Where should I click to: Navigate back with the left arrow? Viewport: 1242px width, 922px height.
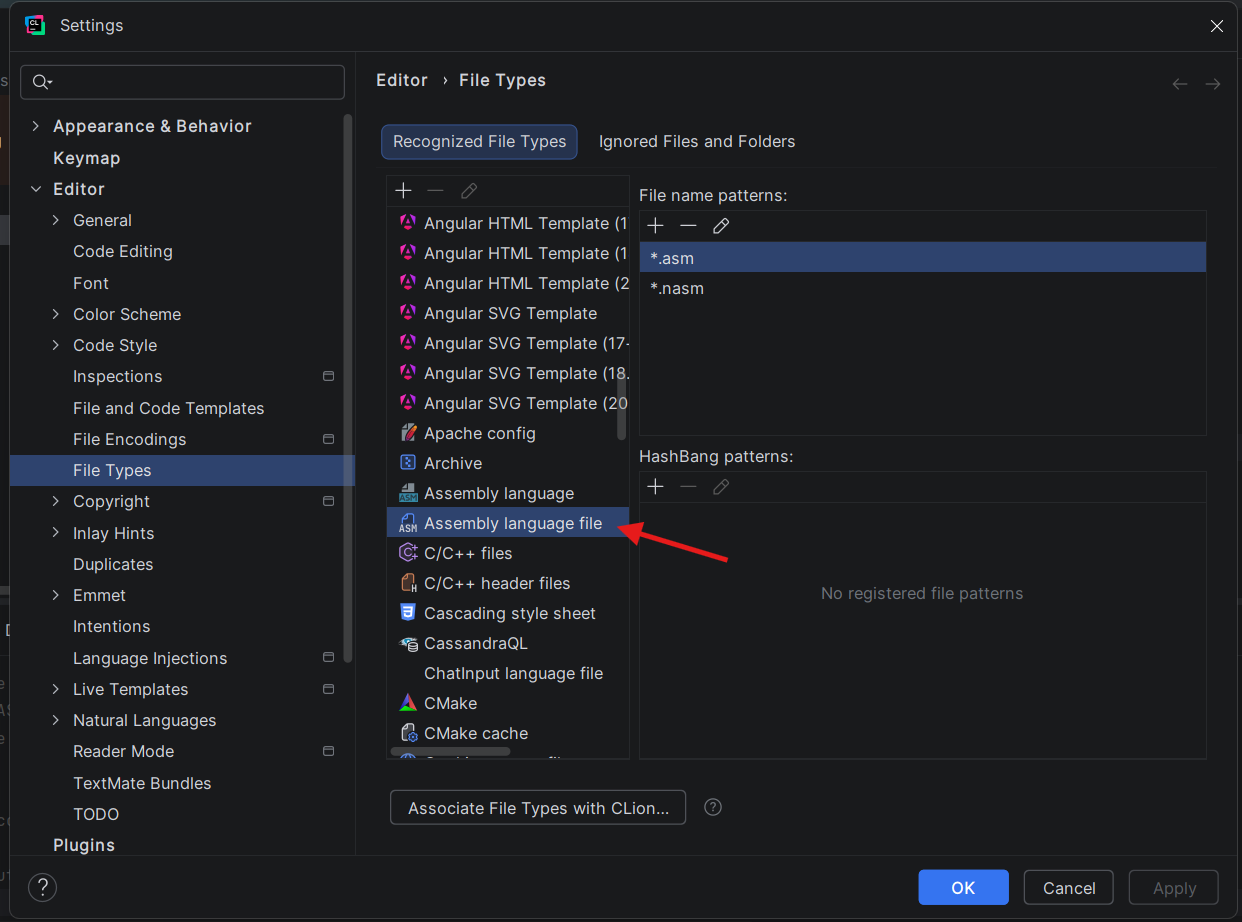pyautogui.click(x=1180, y=84)
